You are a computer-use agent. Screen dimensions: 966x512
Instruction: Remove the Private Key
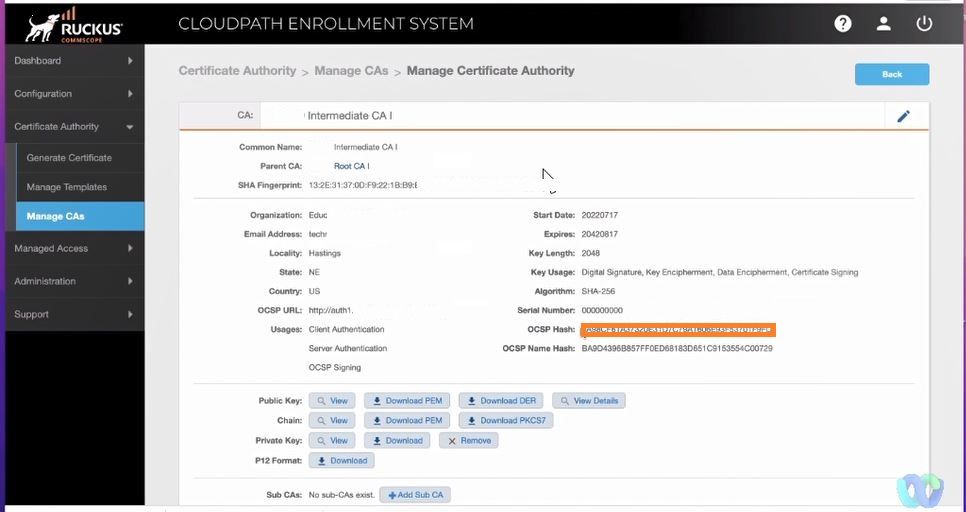(x=469, y=441)
